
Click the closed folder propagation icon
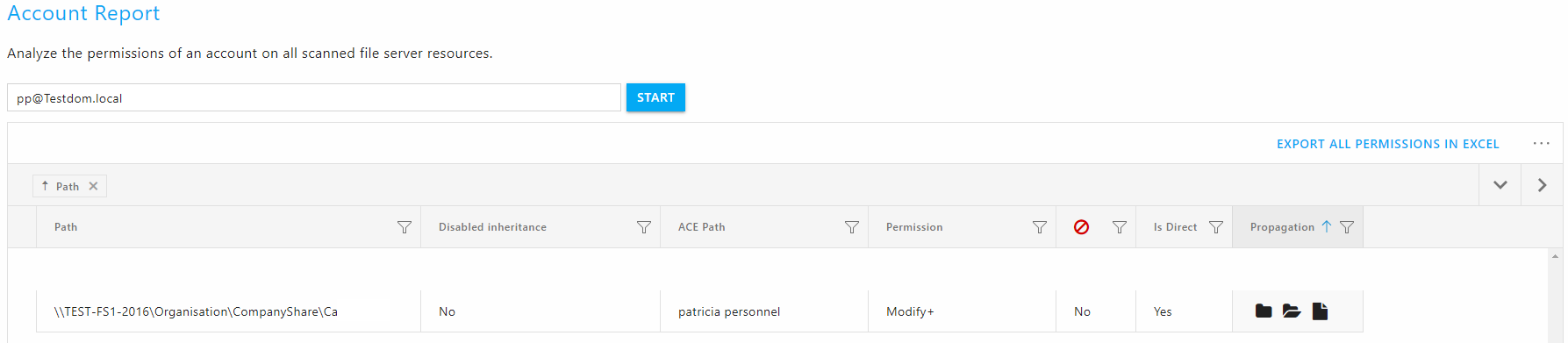(x=1264, y=311)
